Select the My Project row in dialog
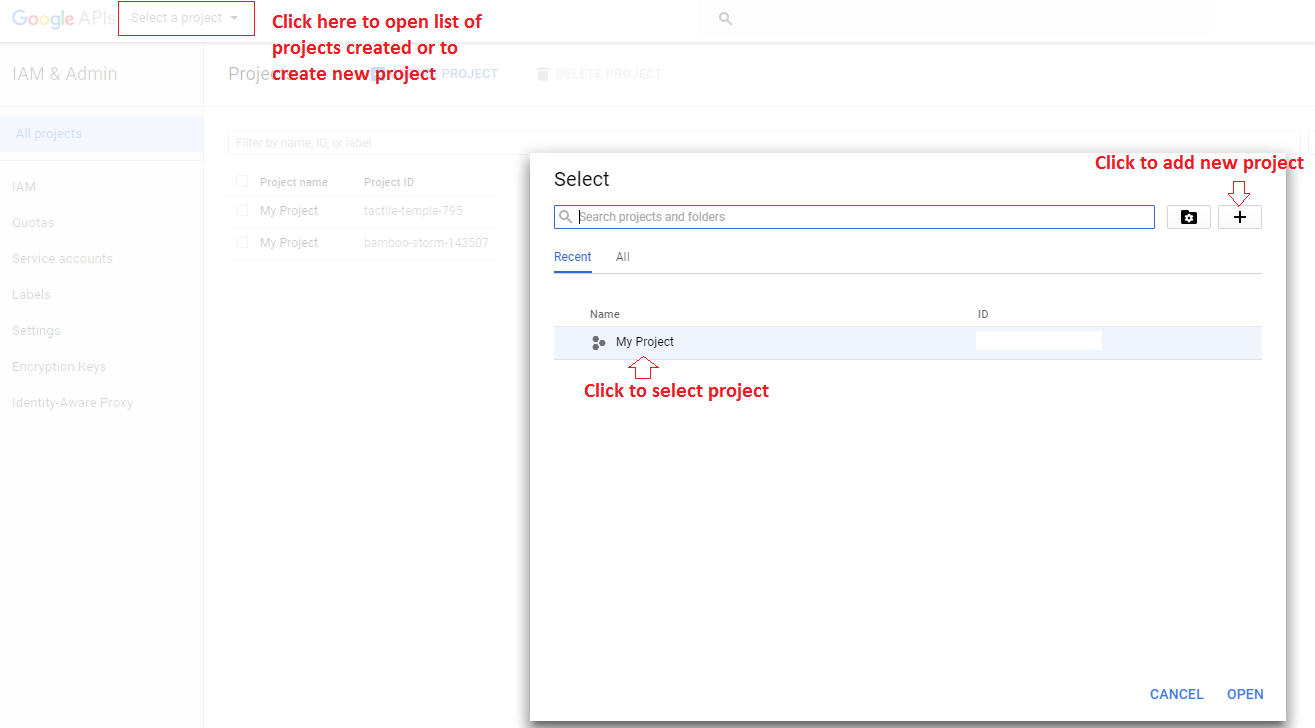Screen dimensions: 1315x728 point(908,343)
